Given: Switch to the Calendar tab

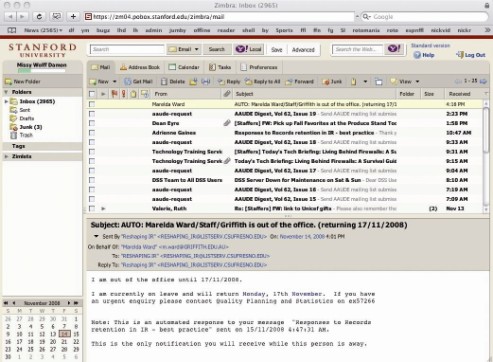Looking at the screenshot, I should (184, 67).
